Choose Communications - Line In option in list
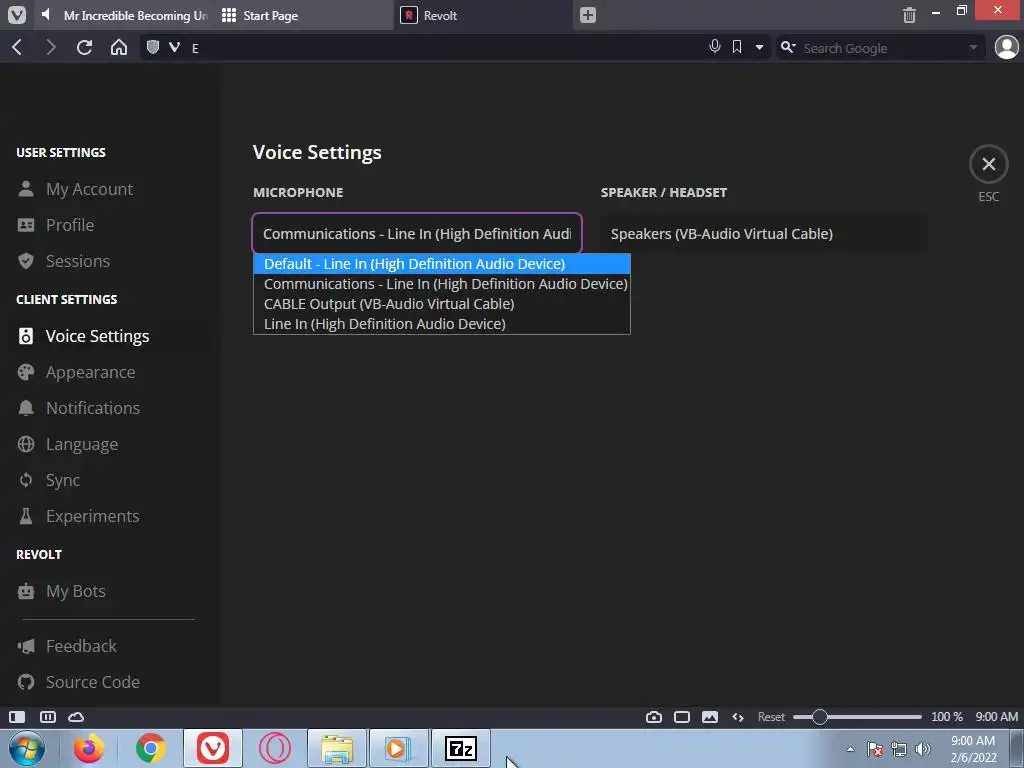 (441, 284)
